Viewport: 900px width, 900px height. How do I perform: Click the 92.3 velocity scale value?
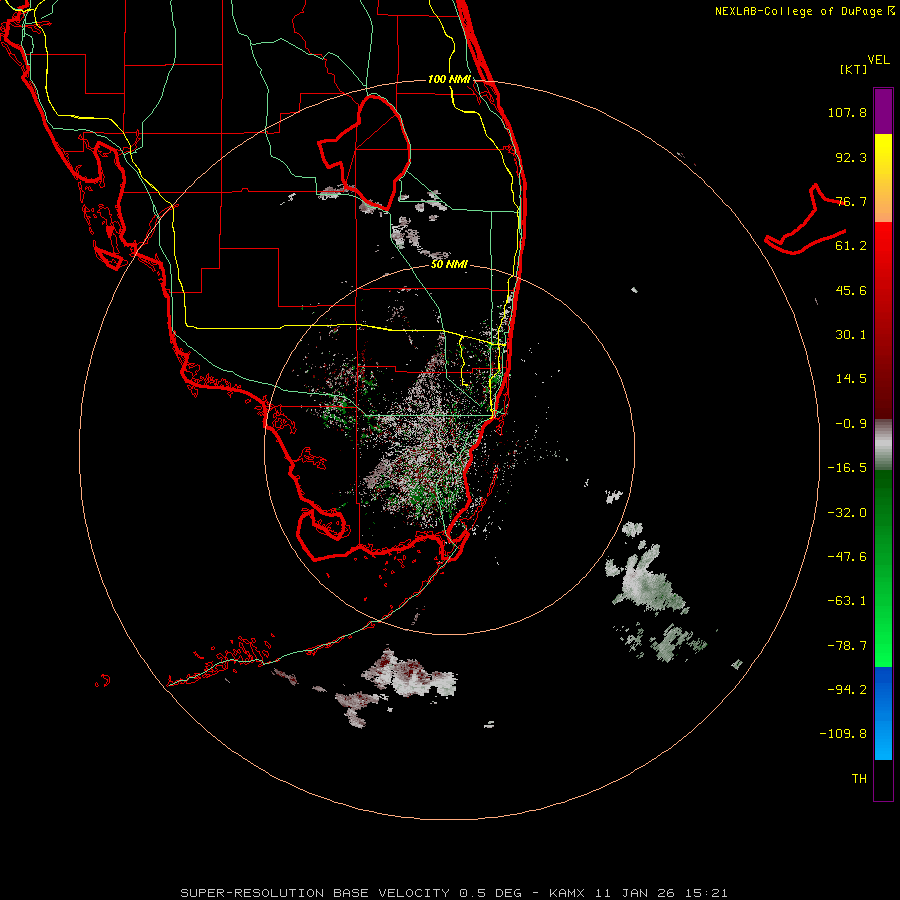pyautogui.click(x=851, y=157)
